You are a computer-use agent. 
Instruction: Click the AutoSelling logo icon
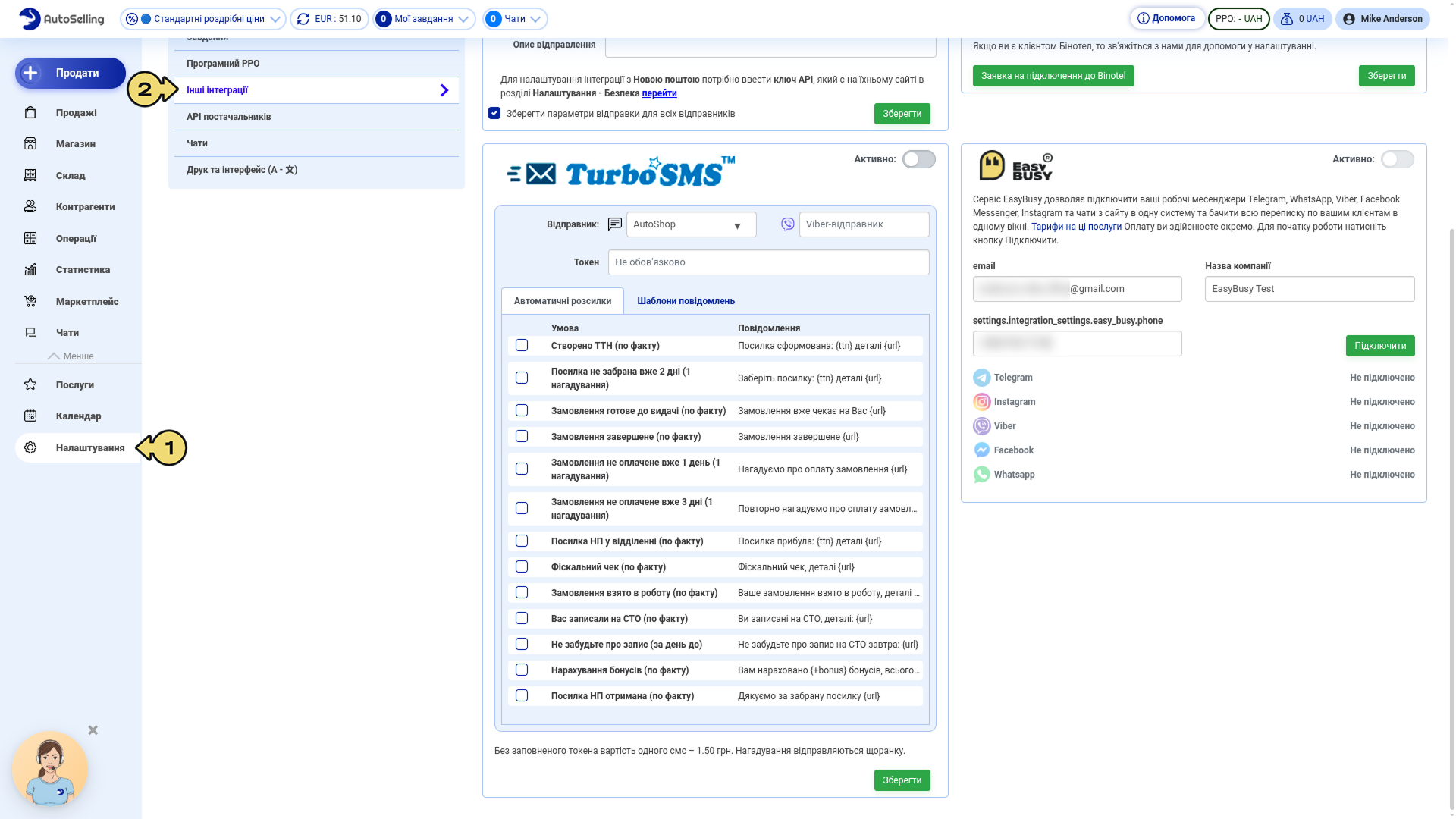point(30,19)
